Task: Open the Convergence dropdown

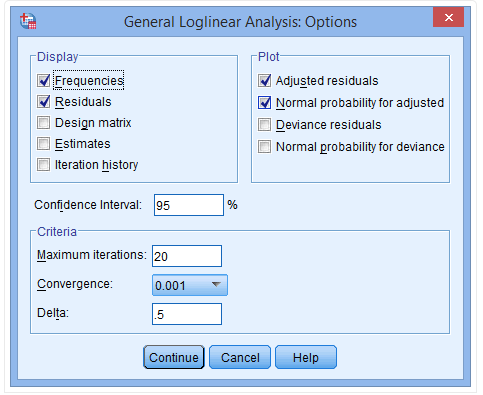Action: tap(190, 285)
